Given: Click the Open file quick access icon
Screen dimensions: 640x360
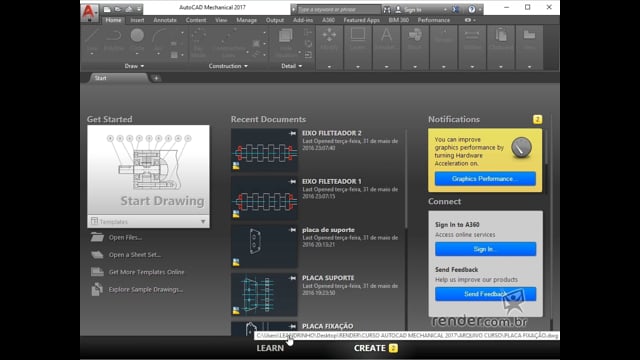Looking at the screenshot, I should coord(118,9).
